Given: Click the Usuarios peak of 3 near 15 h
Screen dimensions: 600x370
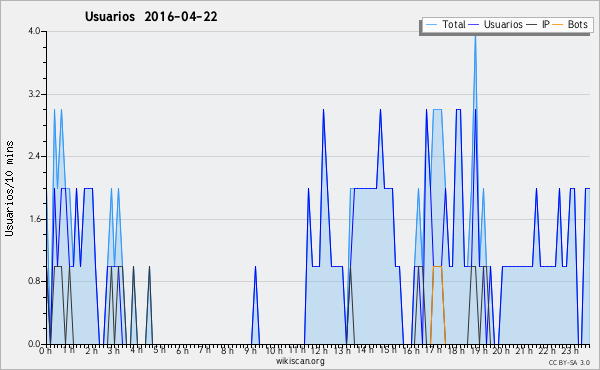Looking at the screenshot, I should coord(380,111).
